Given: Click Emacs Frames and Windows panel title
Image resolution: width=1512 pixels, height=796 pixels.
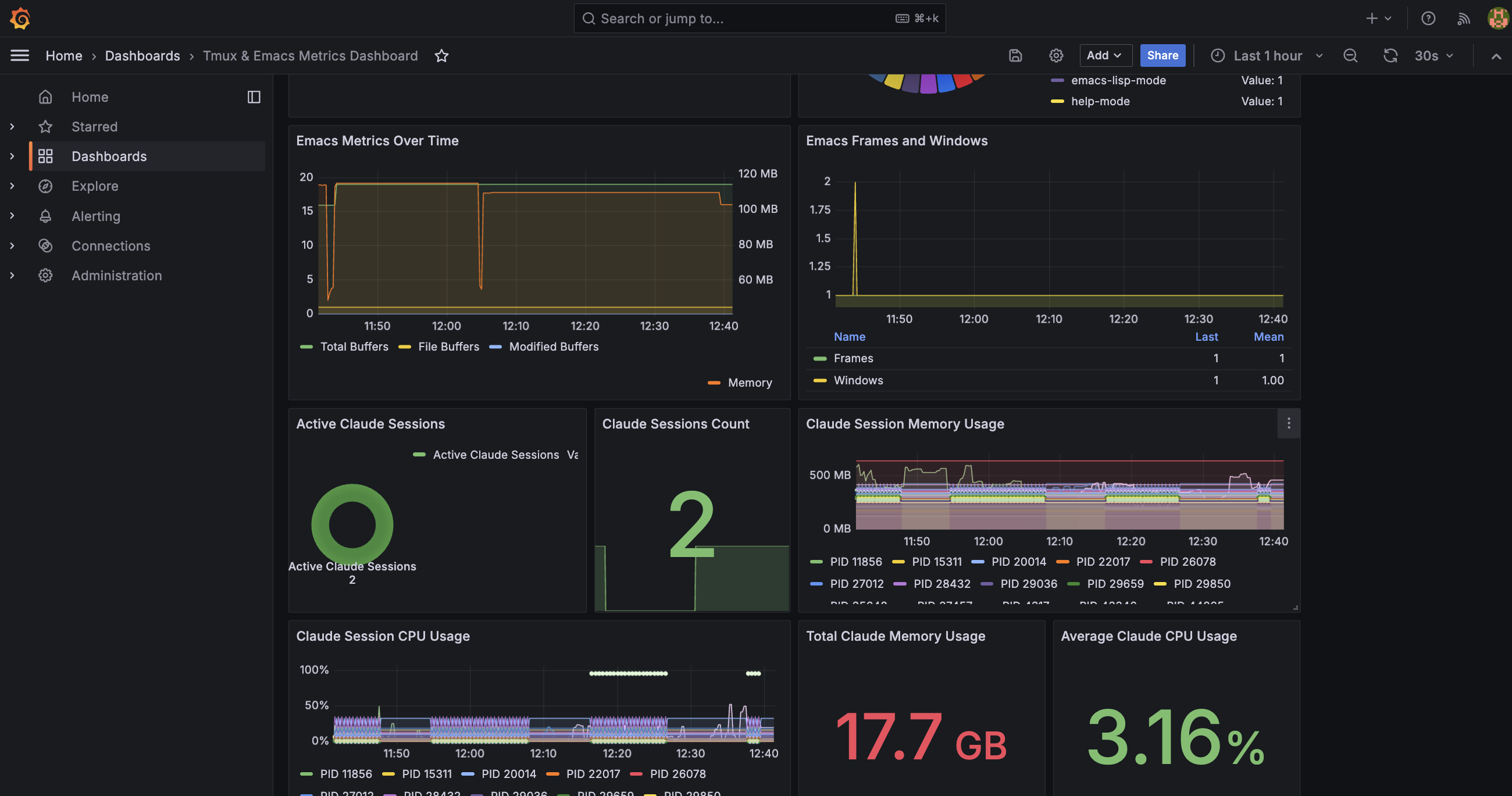Looking at the screenshot, I should coord(896,141).
